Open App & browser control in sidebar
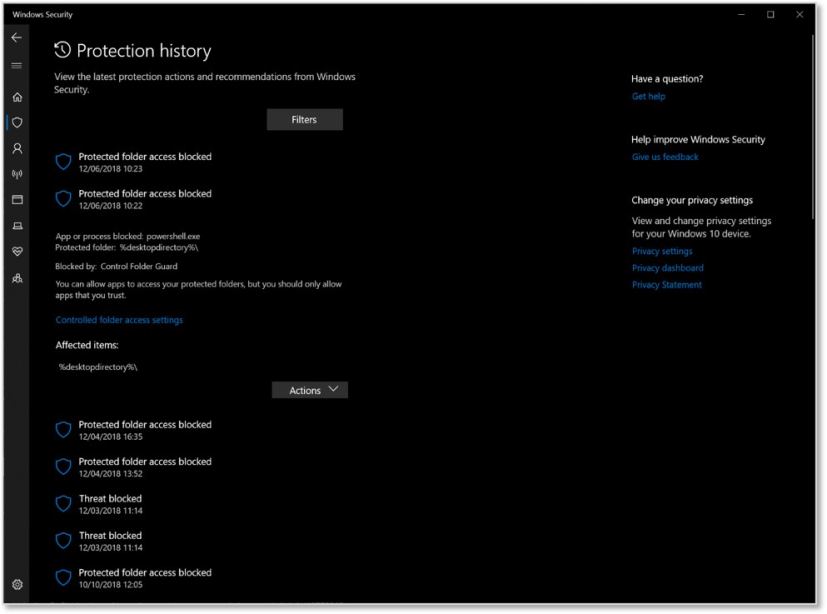The height and width of the screenshot is (614, 827). click(x=18, y=198)
